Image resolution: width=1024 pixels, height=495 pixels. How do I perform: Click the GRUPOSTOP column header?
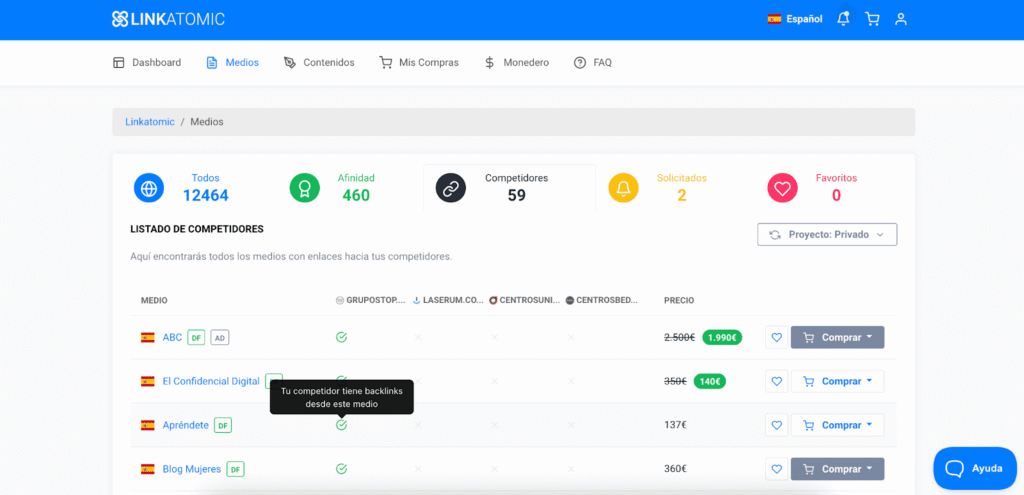pos(370,300)
